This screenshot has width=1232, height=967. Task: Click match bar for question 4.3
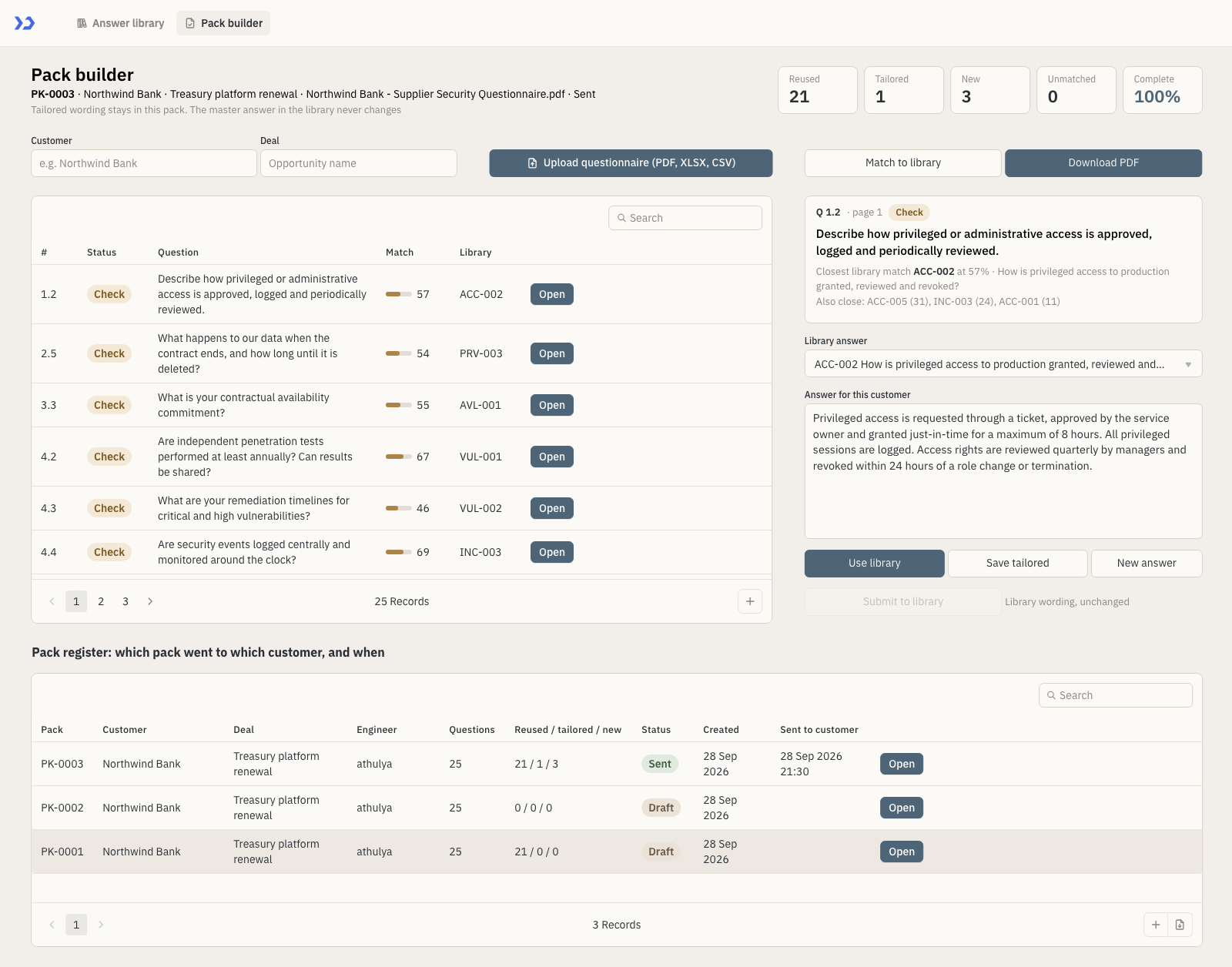click(399, 508)
